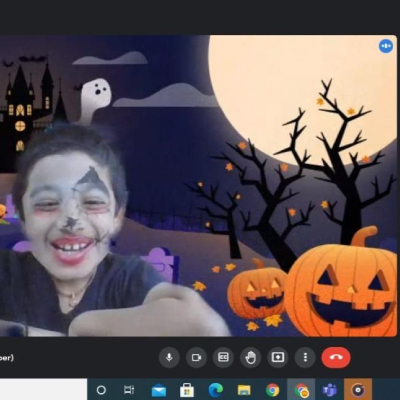Open the orange music app on taskbar
The height and width of the screenshot is (400, 400).
(x=358, y=390)
